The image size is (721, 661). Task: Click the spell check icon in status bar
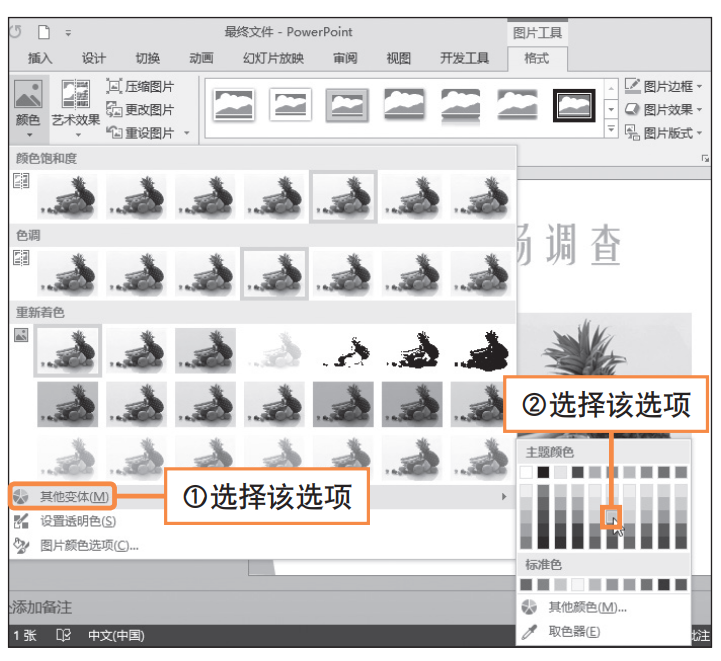63,635
